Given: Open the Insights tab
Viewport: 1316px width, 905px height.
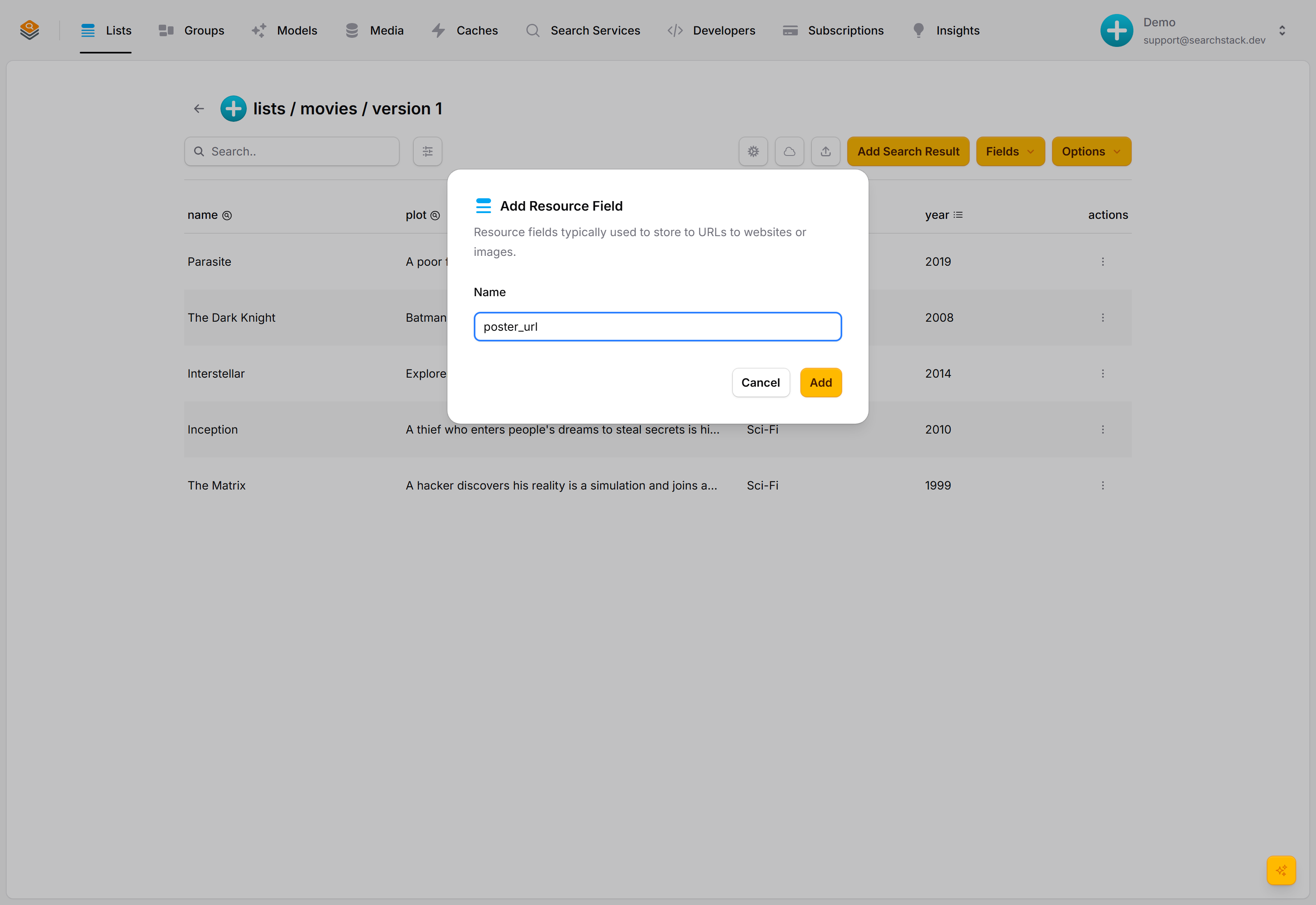Looking at the screenshot, I should pyautogui.click(x=945, y=30).
